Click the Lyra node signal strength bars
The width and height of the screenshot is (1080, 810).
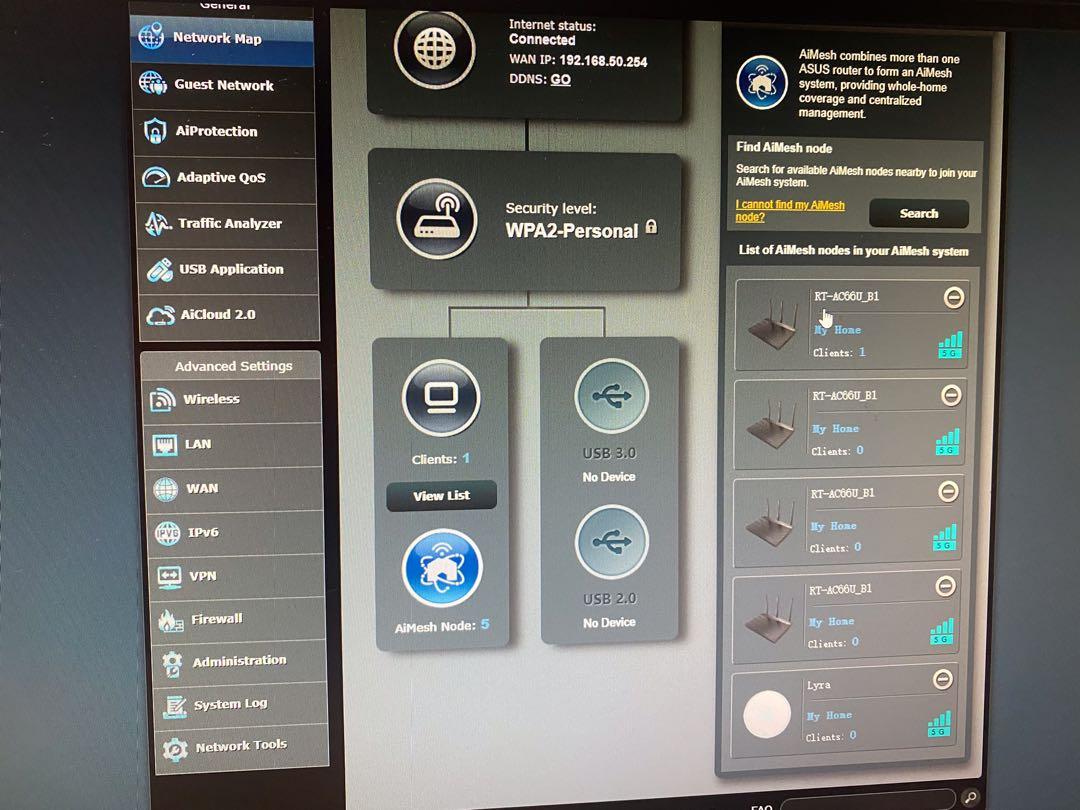(938, 723)
